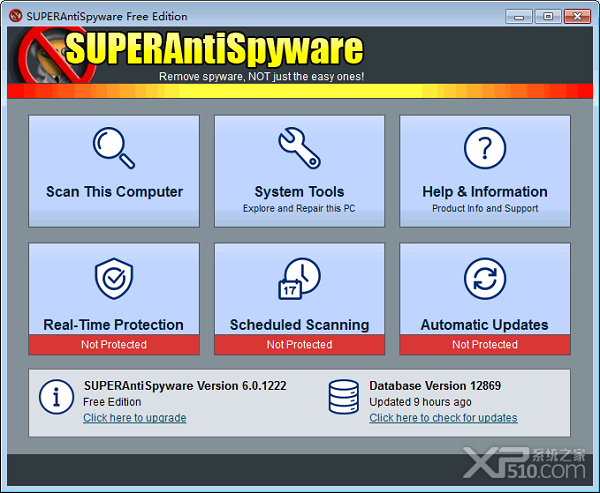Click the SUPERAntiSpyware title bar app icon
The height and width of the screenshot is (493, 600).
pos(16,16)
